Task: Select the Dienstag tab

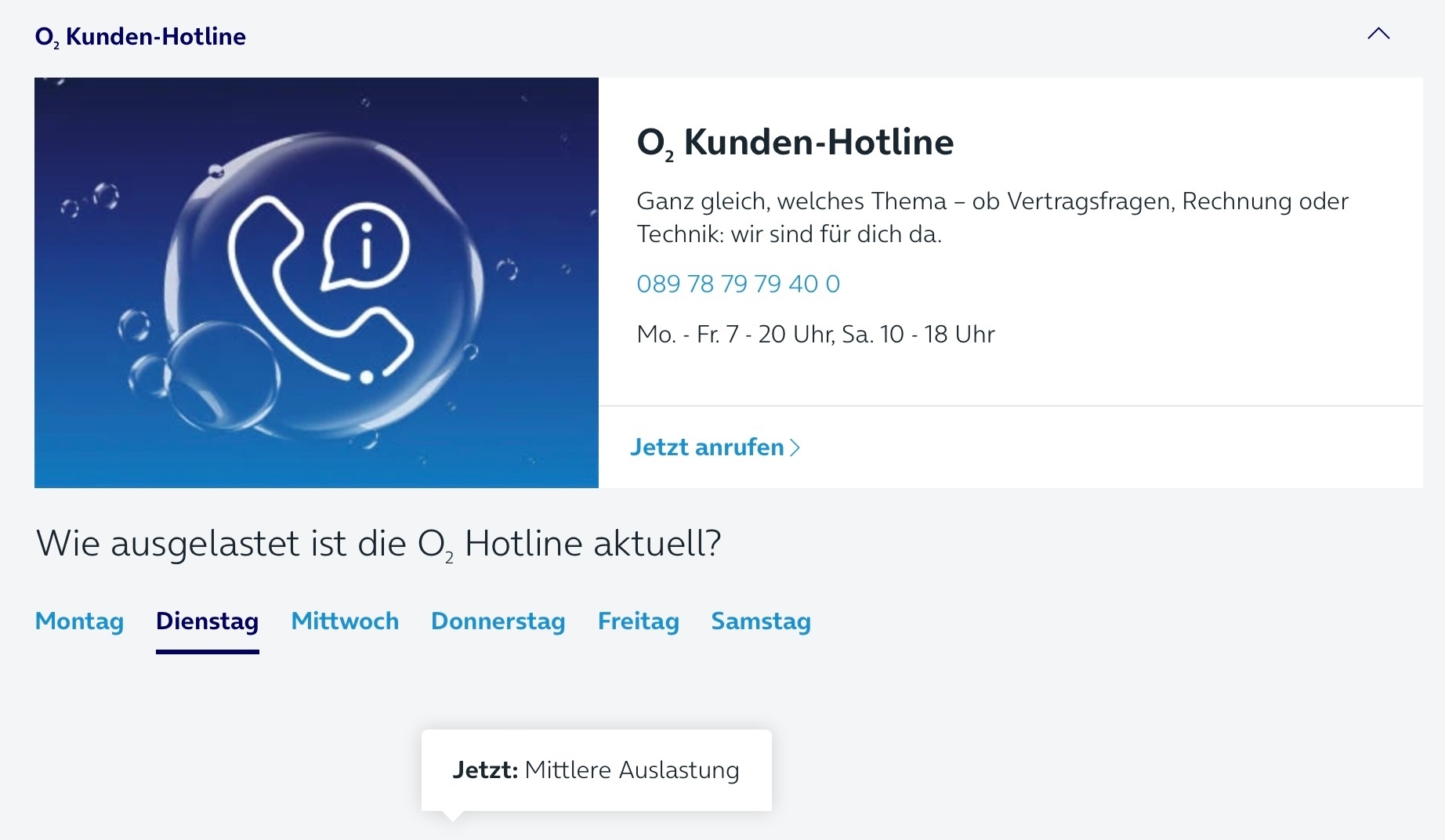Action: tap(208, 621)
